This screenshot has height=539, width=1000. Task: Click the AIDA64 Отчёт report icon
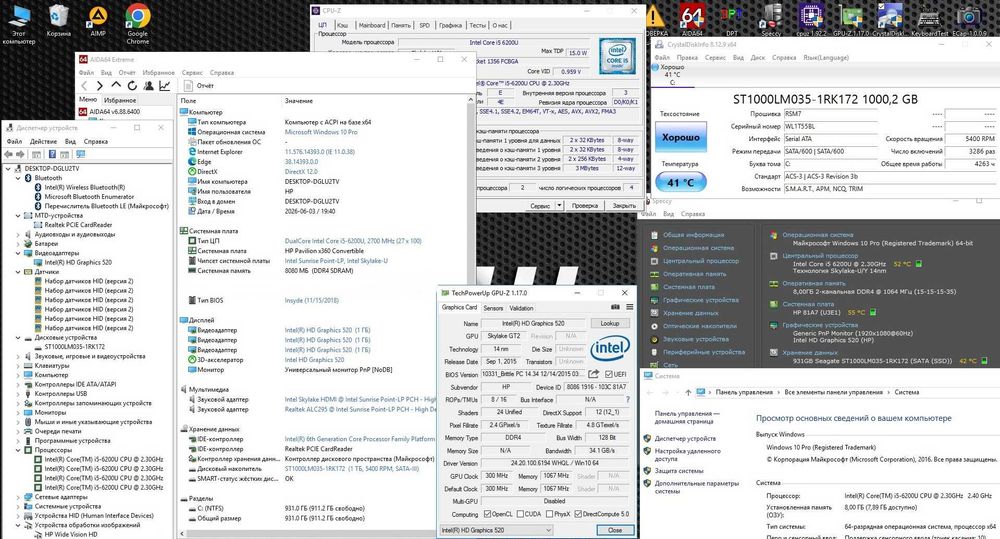coord(188,85)
